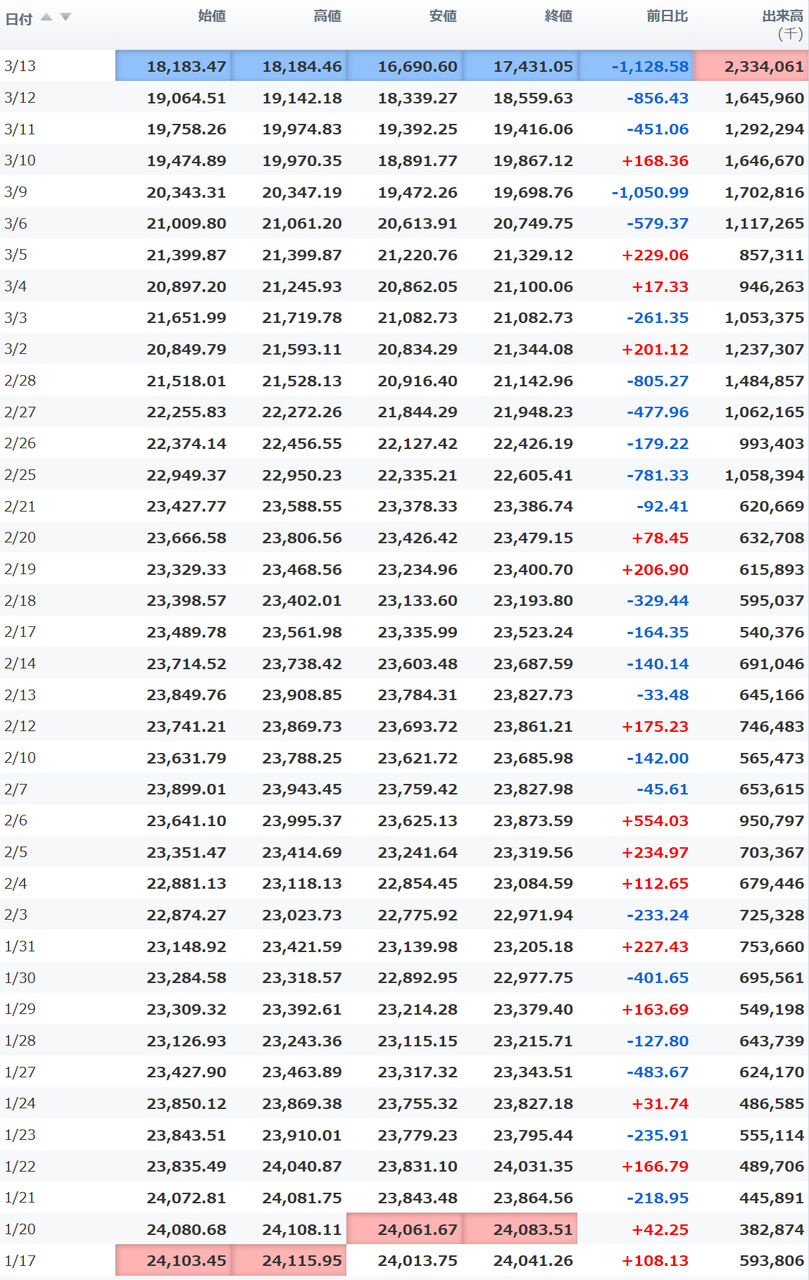This screenshot has height=1280, width=809.
Task: Sort dates ascending with the up arrow
Action: pyautogui.click(x=47, y=17)
